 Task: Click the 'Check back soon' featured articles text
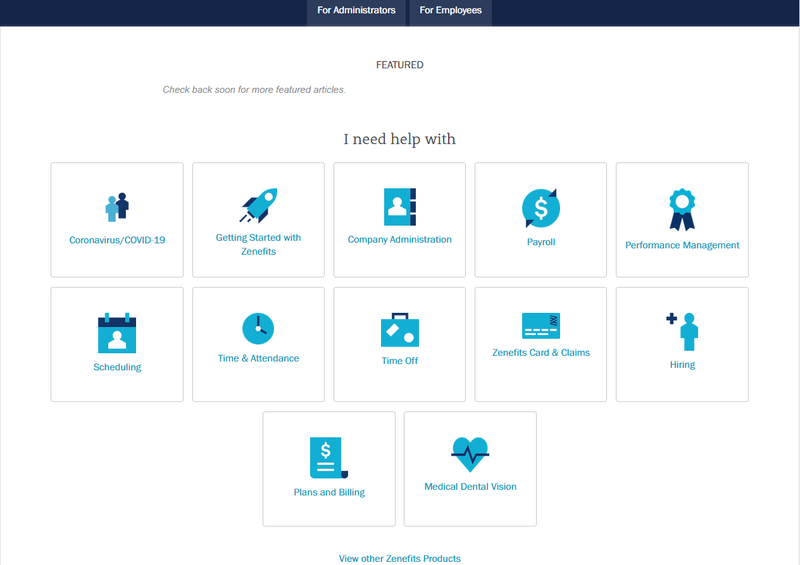pos(254,90)
